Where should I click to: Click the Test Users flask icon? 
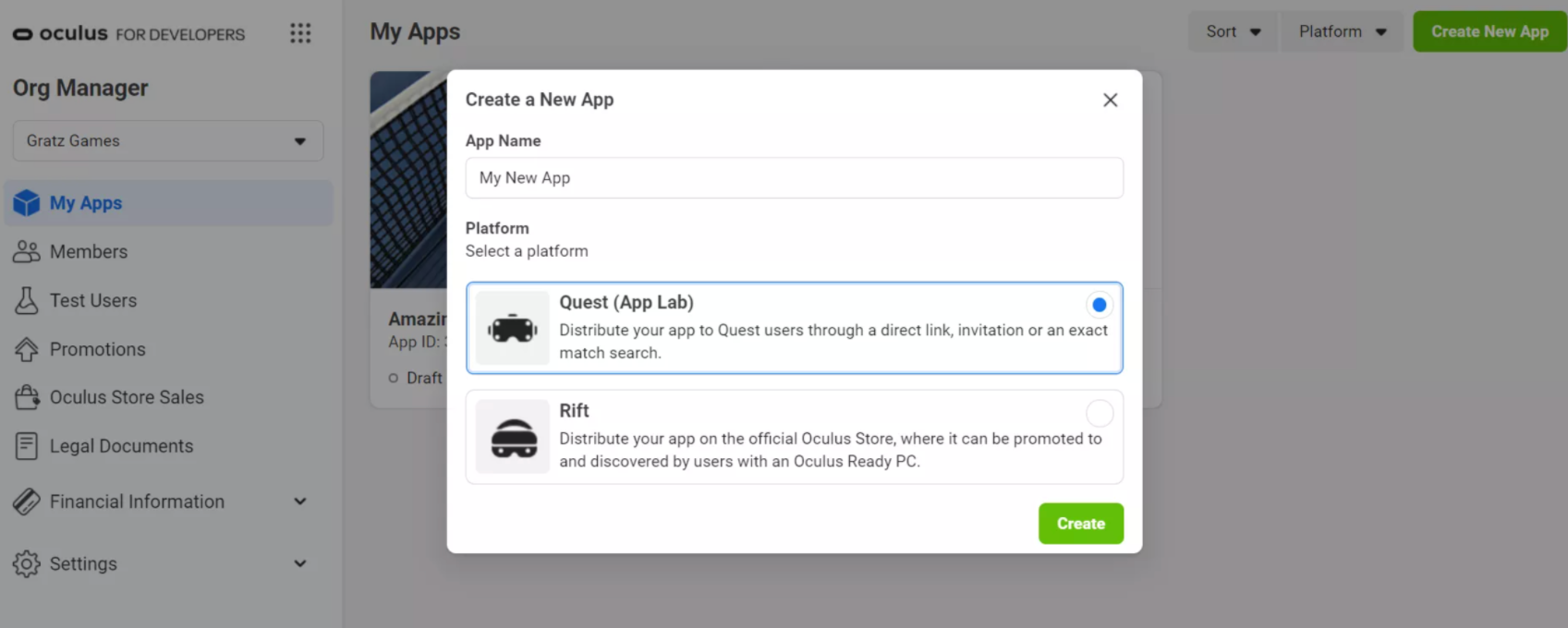pos(27,300)
